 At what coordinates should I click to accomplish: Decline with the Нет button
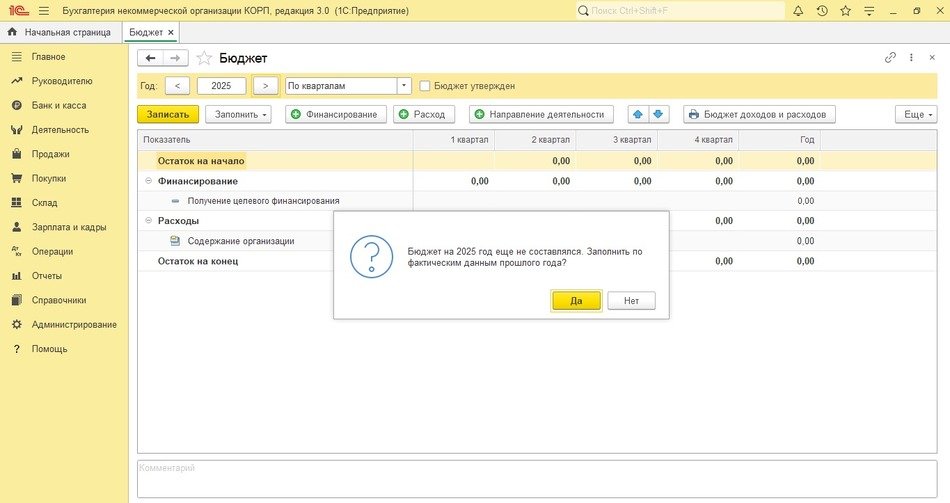coord(631,300)
